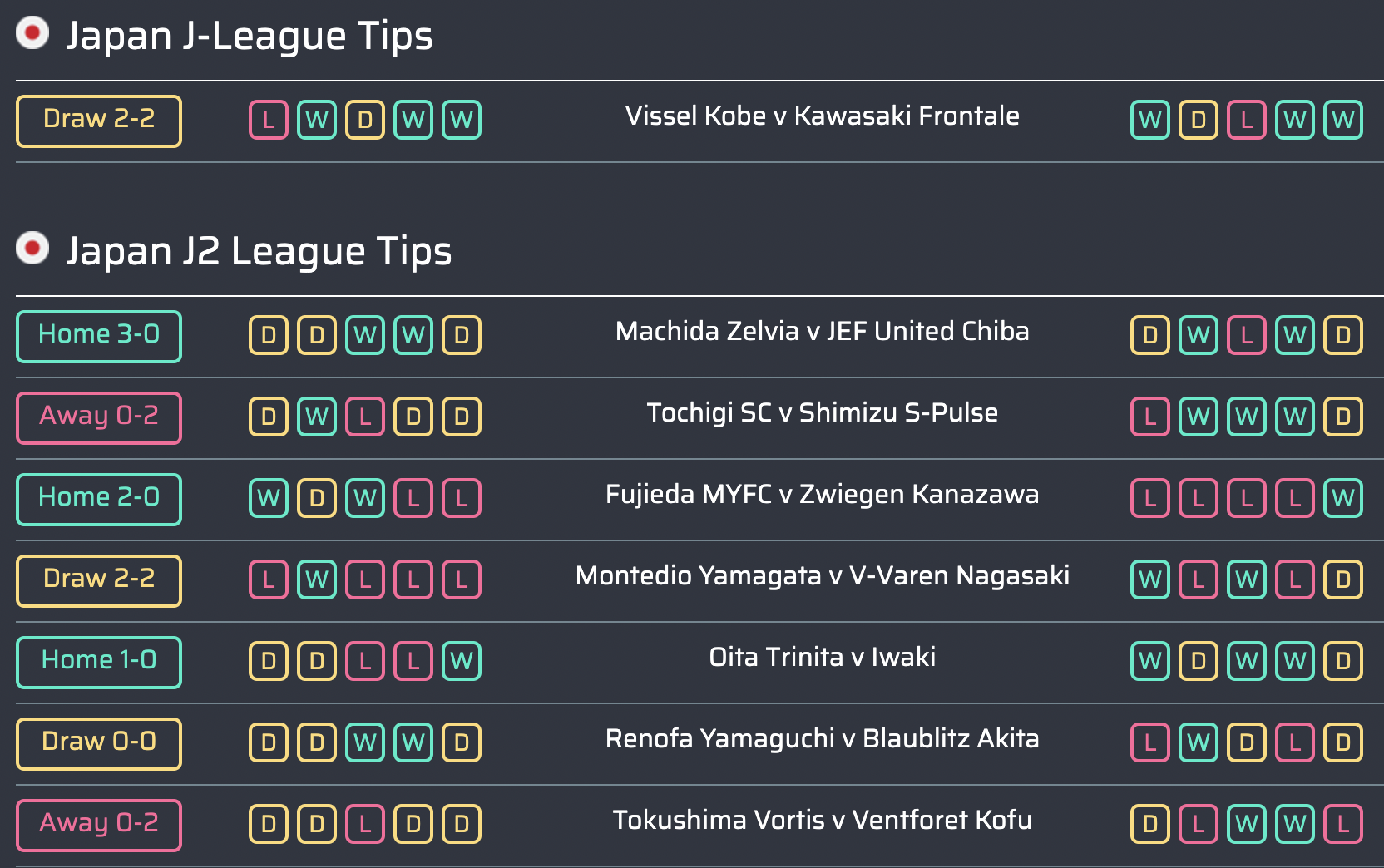The image size is (1384, 868).
Task: Open the Oita Trinita v Iwaki fixture
Action: (x=823, y=657)
